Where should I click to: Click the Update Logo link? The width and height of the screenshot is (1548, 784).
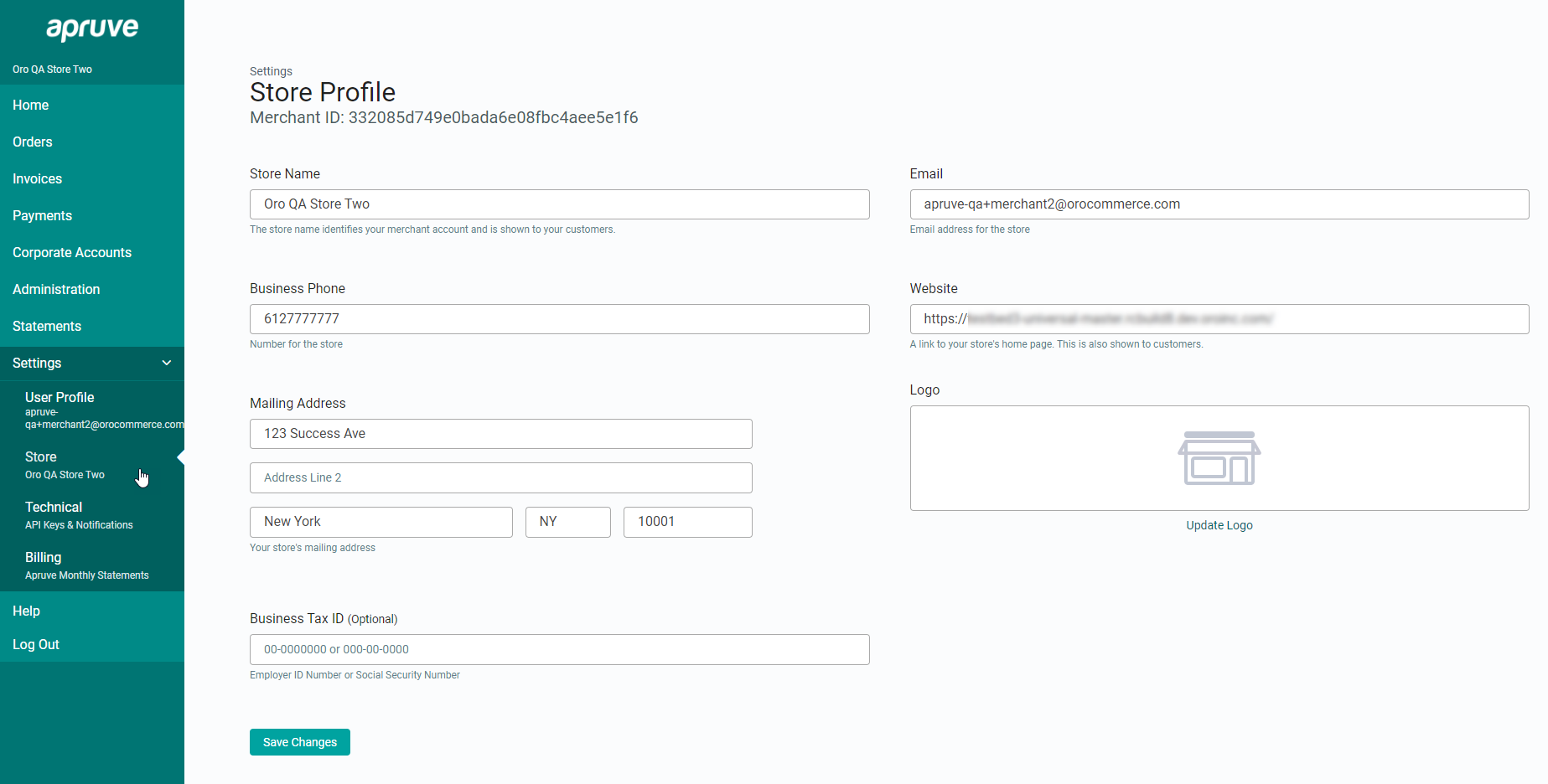1219,525
